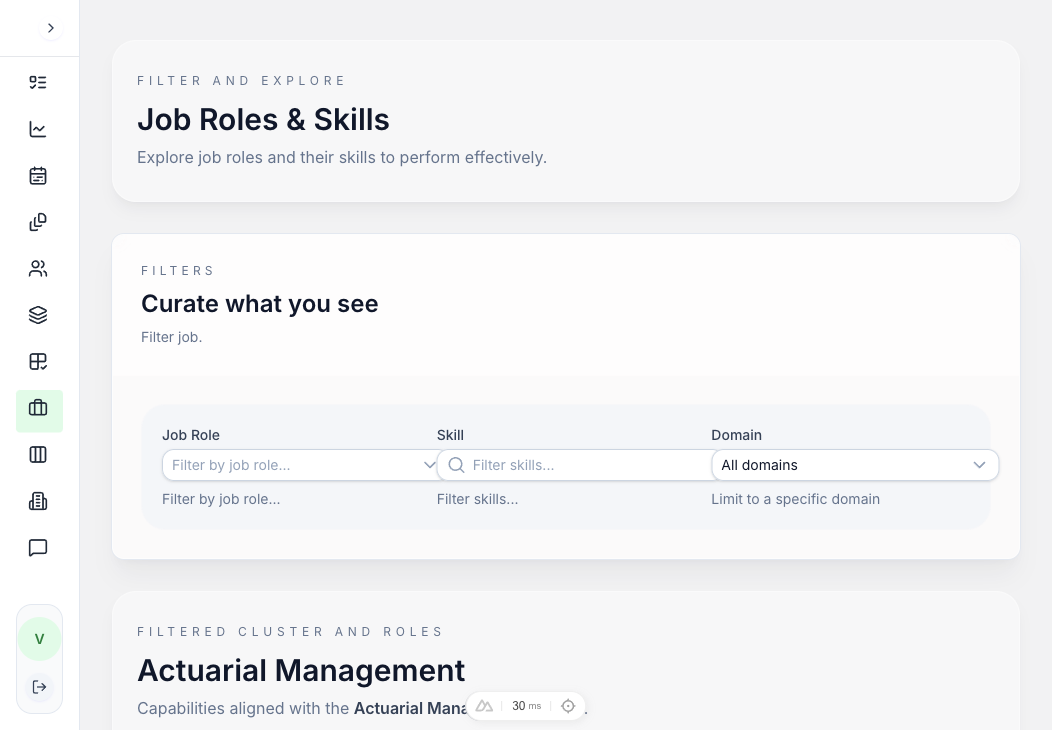
Task: Click the user avatar labeled V
Action: click(x=39, y=639)
